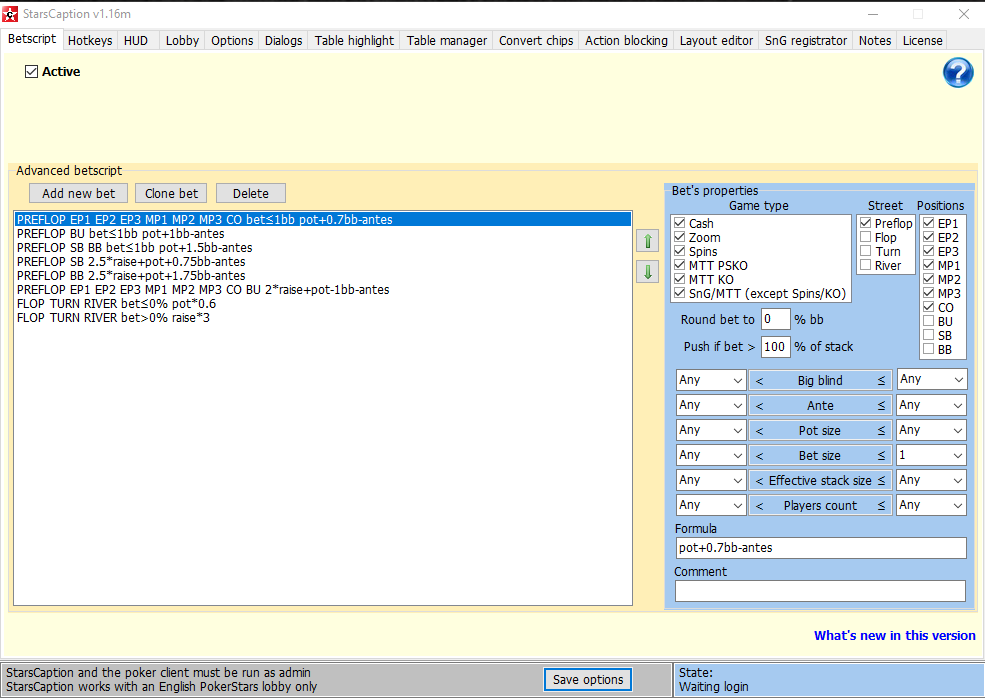Viewport: 985px width, 698px height.
Task: Open Players count lower bound dropdown
Action: (x=711, y=505)
